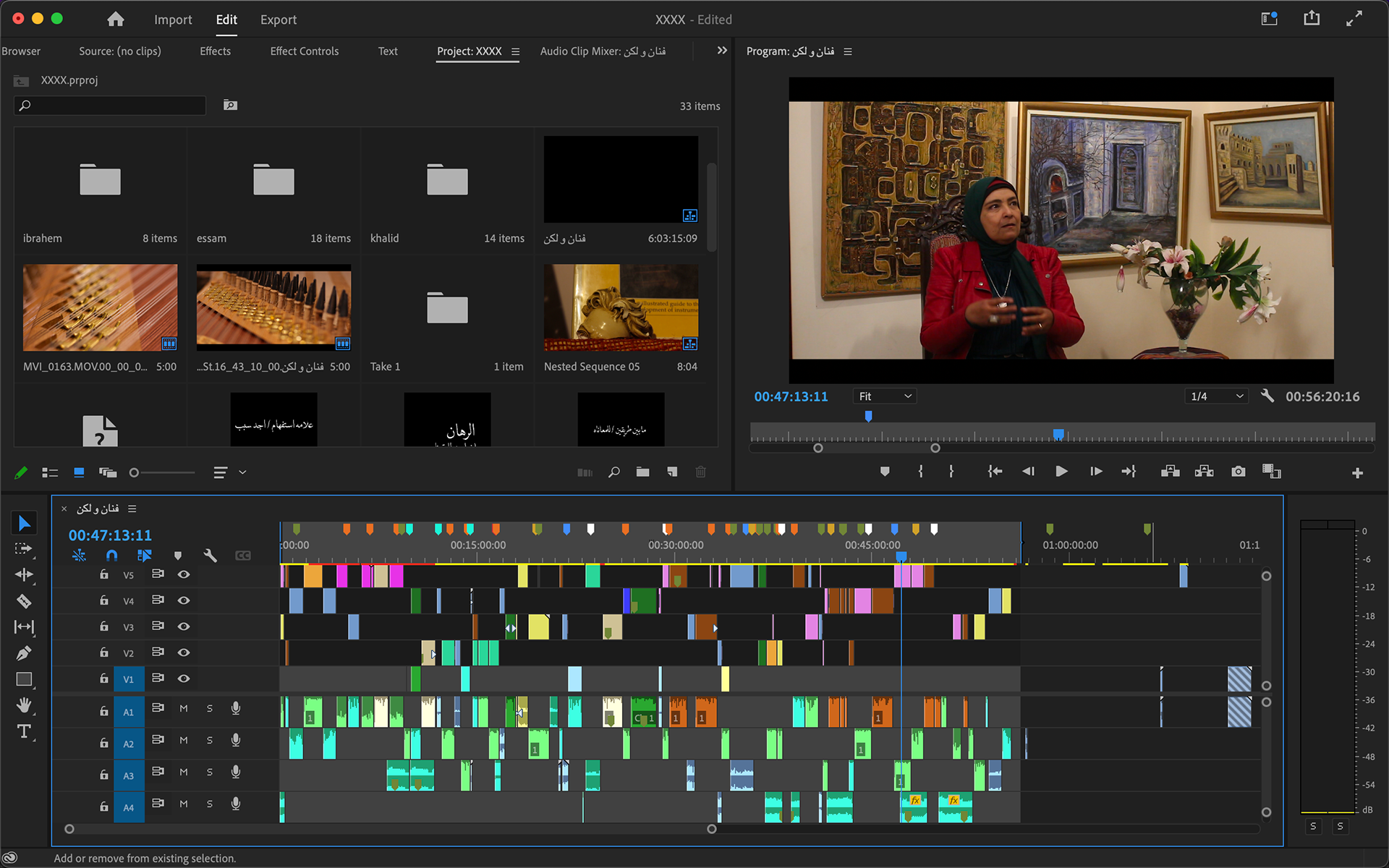The width and height of the screenshot is (1389, 868).
Task: Click the Quick Export share icon
Action: coord(1312,19)
